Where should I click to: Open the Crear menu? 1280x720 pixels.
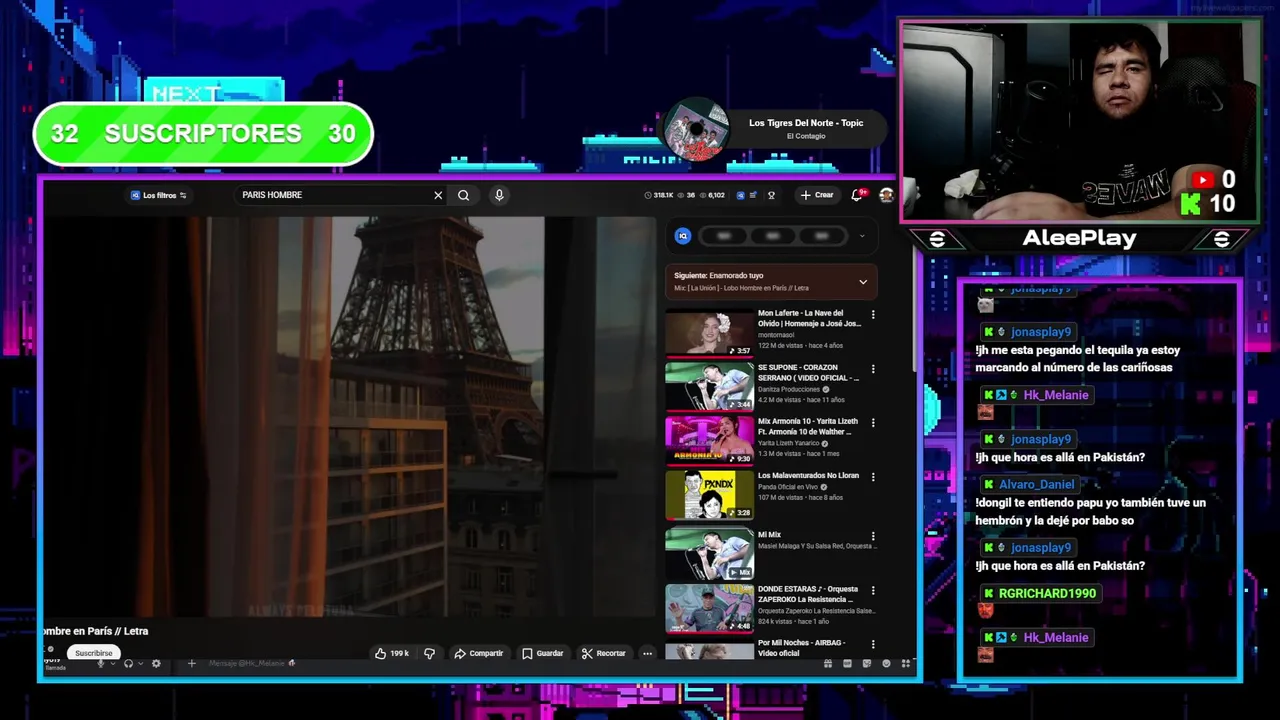817,195
